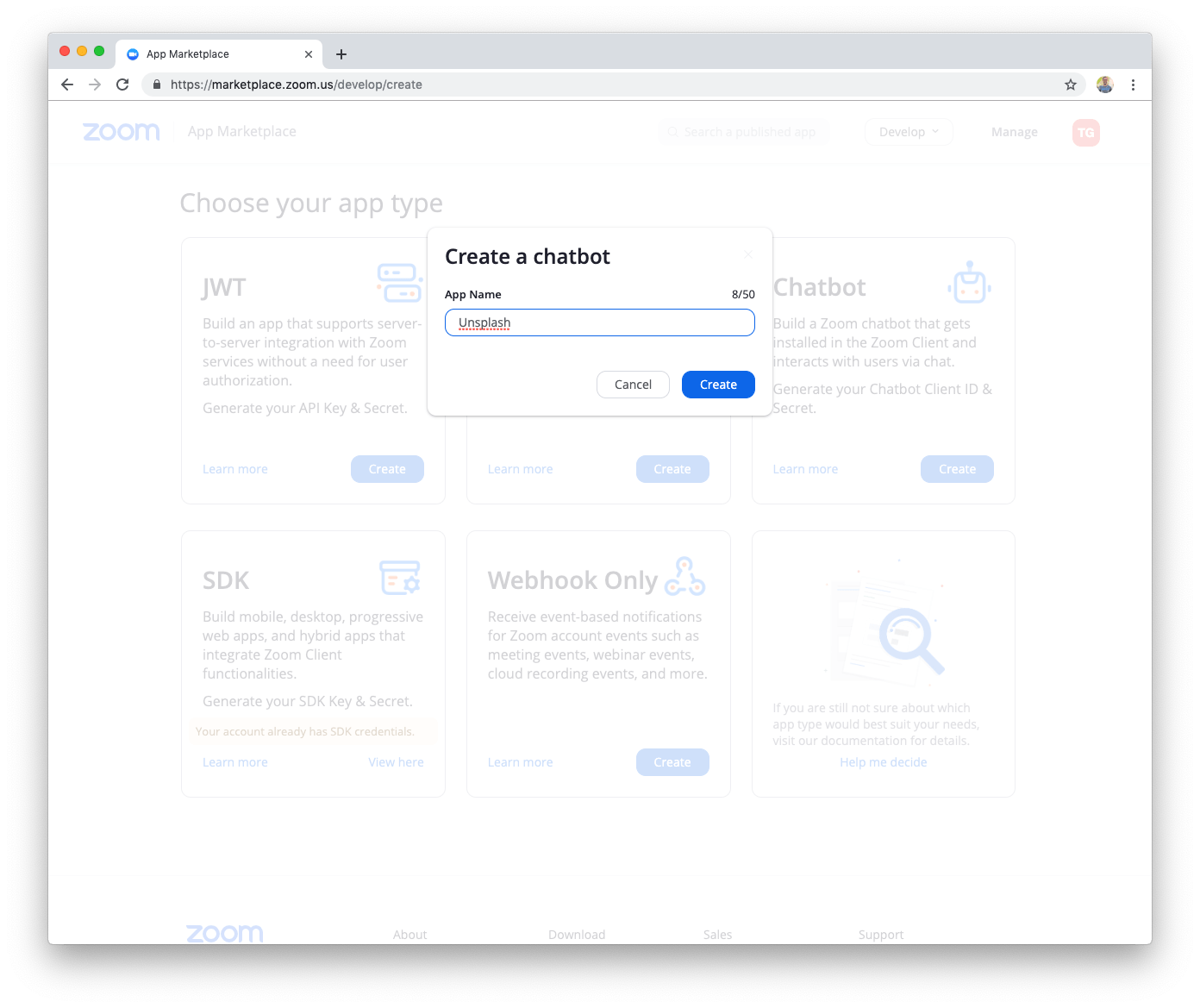
Task: Open the Chrome profile avatar
Action: (x=1105, y=85)
